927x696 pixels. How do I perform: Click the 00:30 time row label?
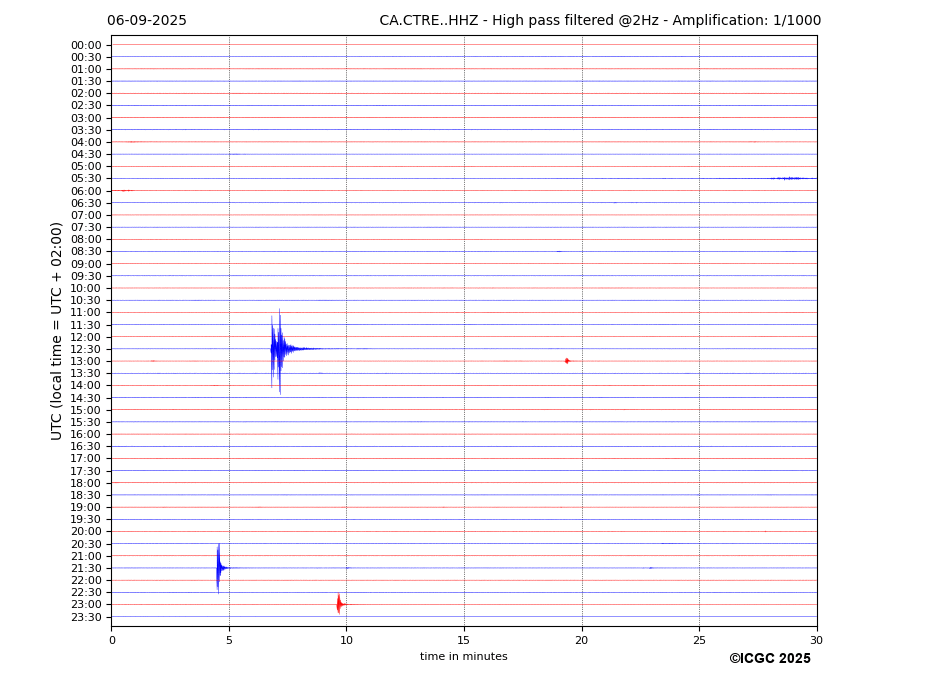[86, 57]
